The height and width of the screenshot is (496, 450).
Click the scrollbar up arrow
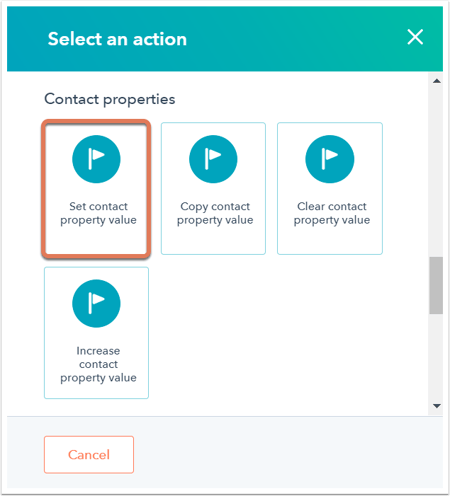click(437, 81)
